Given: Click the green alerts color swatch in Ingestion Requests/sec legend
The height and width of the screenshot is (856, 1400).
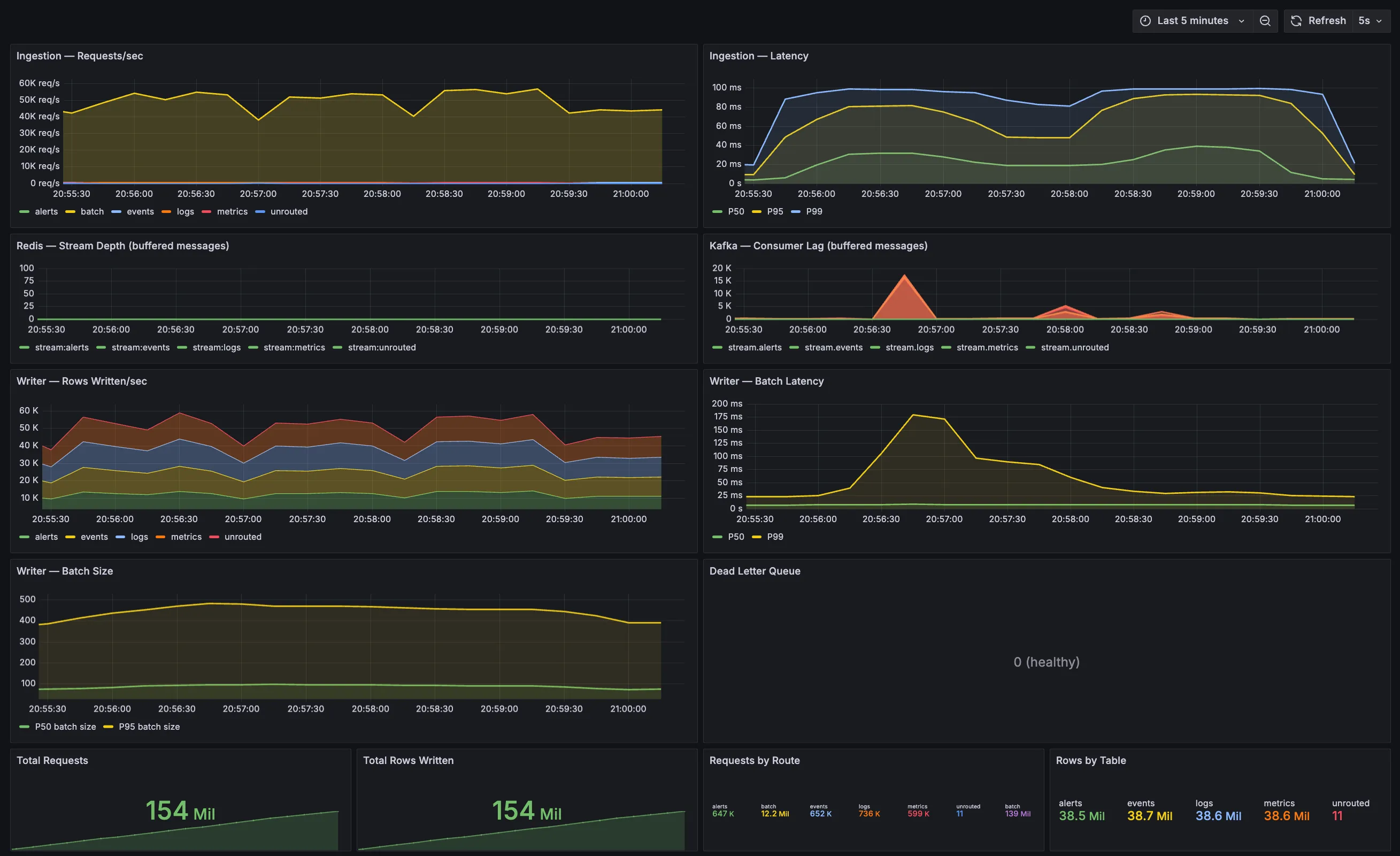Looking at the screenshot, I should 24,211.
